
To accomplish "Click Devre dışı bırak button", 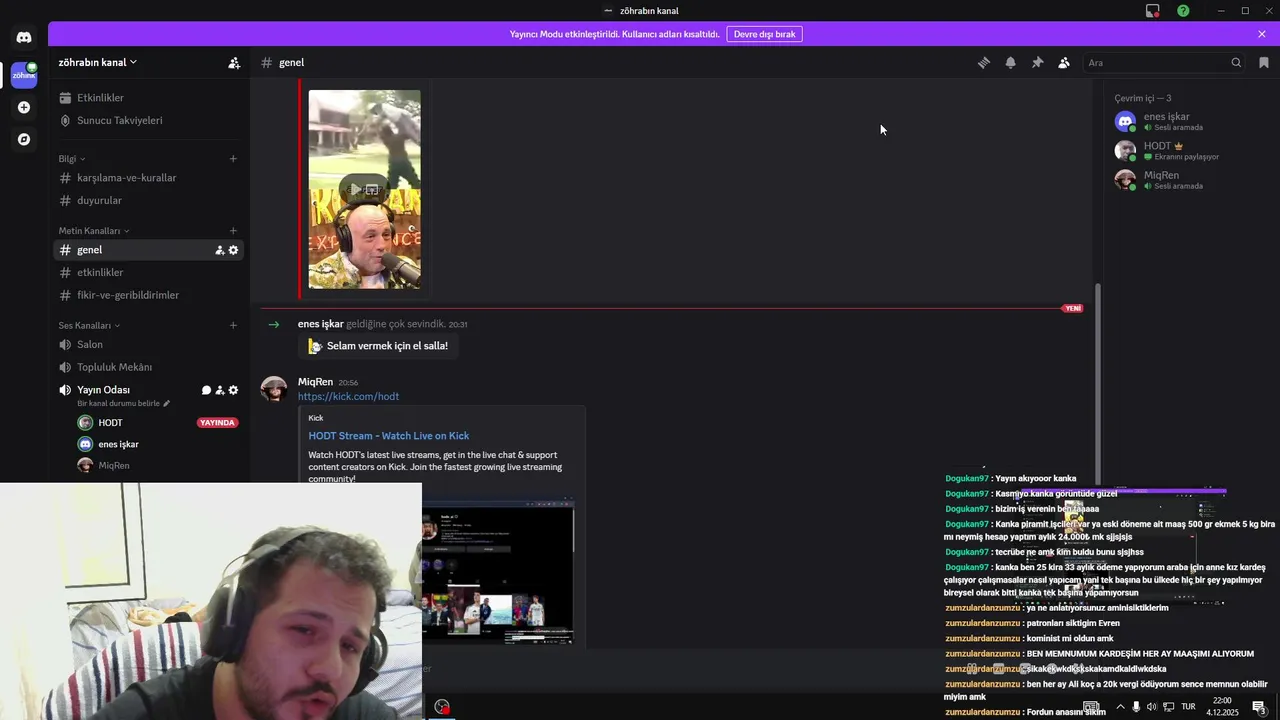I will [x=764, y=34].
